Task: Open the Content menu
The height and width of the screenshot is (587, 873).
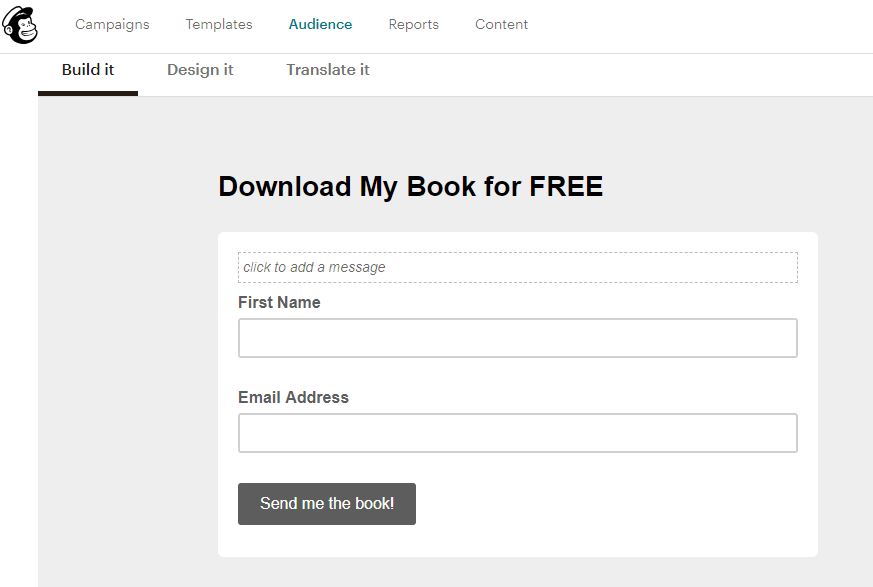Action: (x=502, y=25)
